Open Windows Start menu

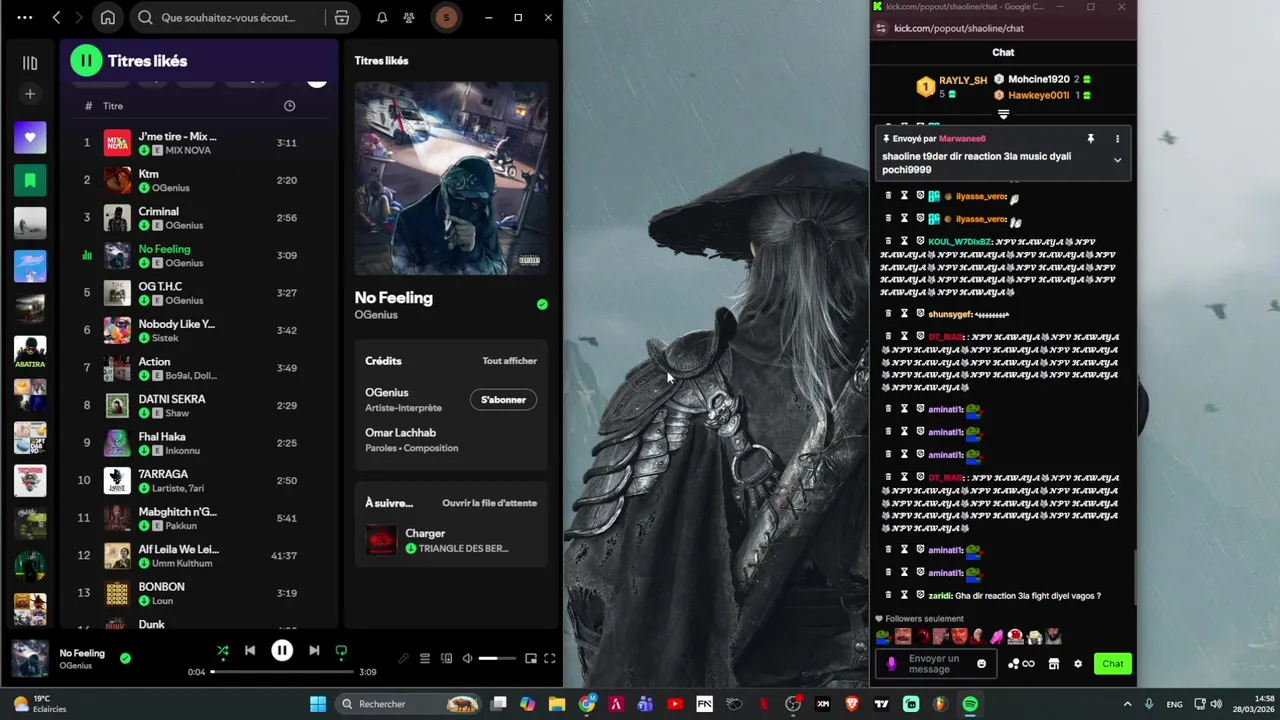click(317, 704)
